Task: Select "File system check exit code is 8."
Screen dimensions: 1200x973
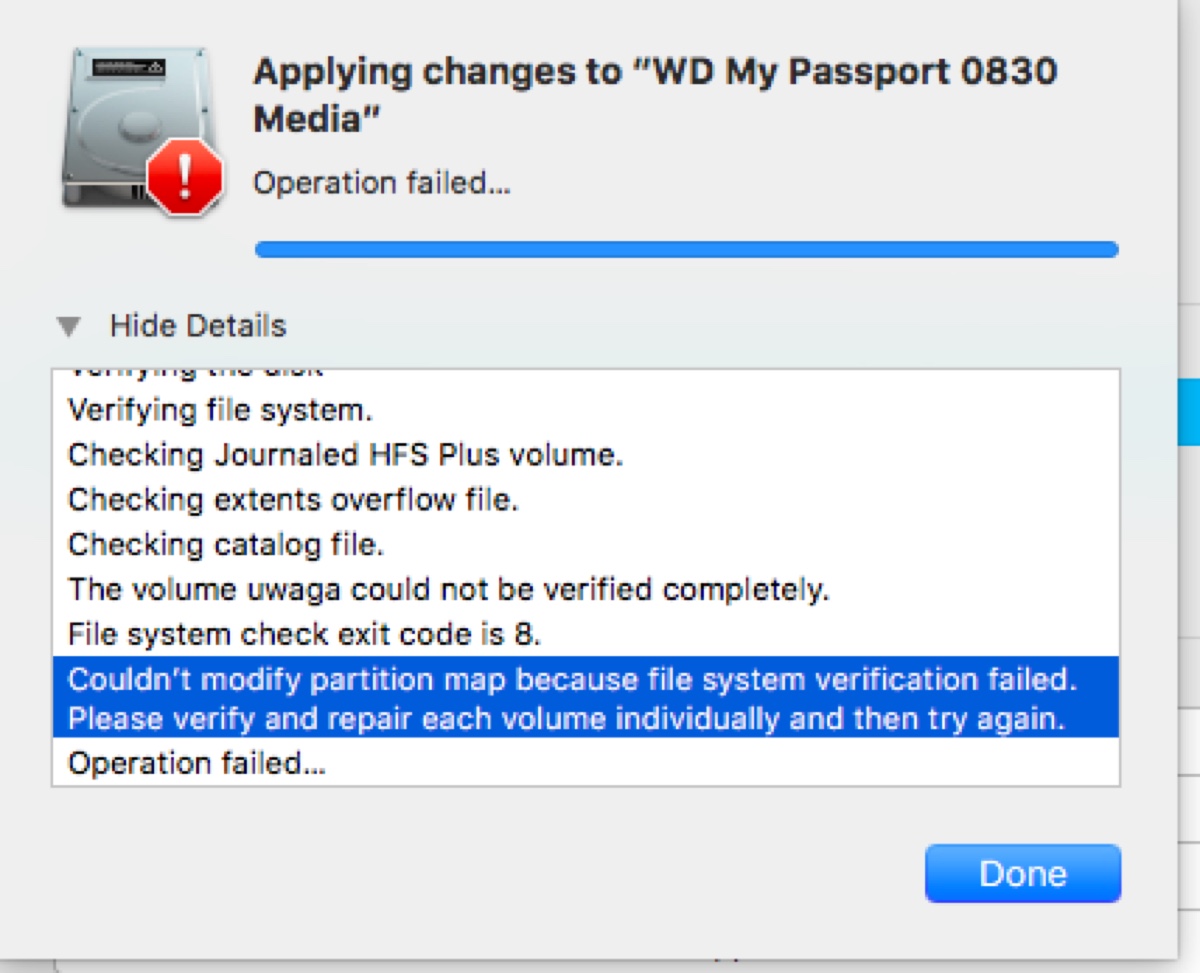Action: 305,634
